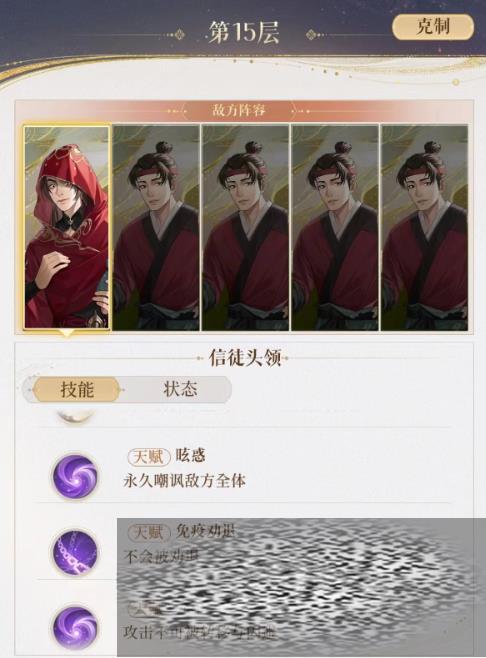Tap the purple swirl 眩惑 skill icon
This screenshot has height=658, width=486.
pyautogui.click(x=75, y=476)
